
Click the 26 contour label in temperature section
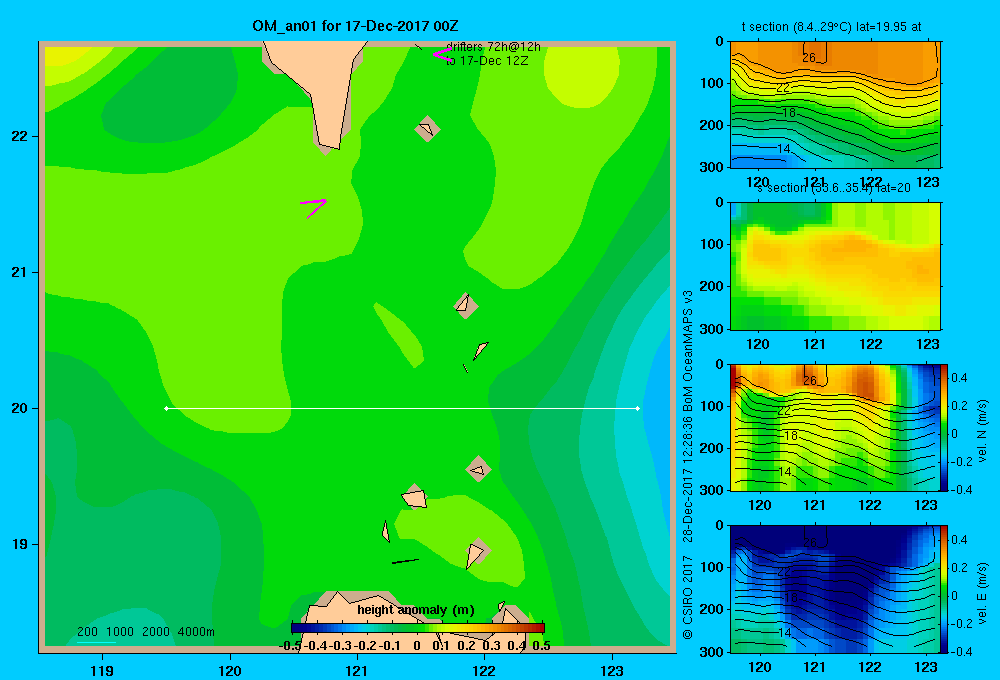(809, 58)
